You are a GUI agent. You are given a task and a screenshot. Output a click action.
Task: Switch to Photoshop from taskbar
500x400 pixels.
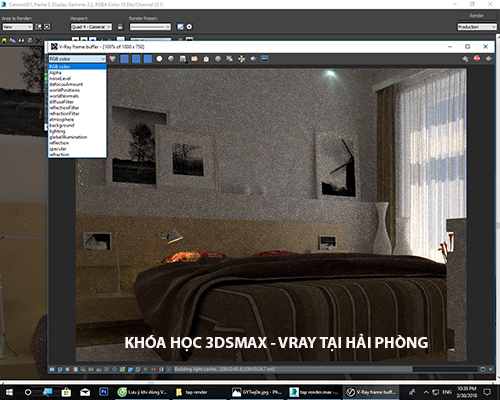[x=104, y=392]
